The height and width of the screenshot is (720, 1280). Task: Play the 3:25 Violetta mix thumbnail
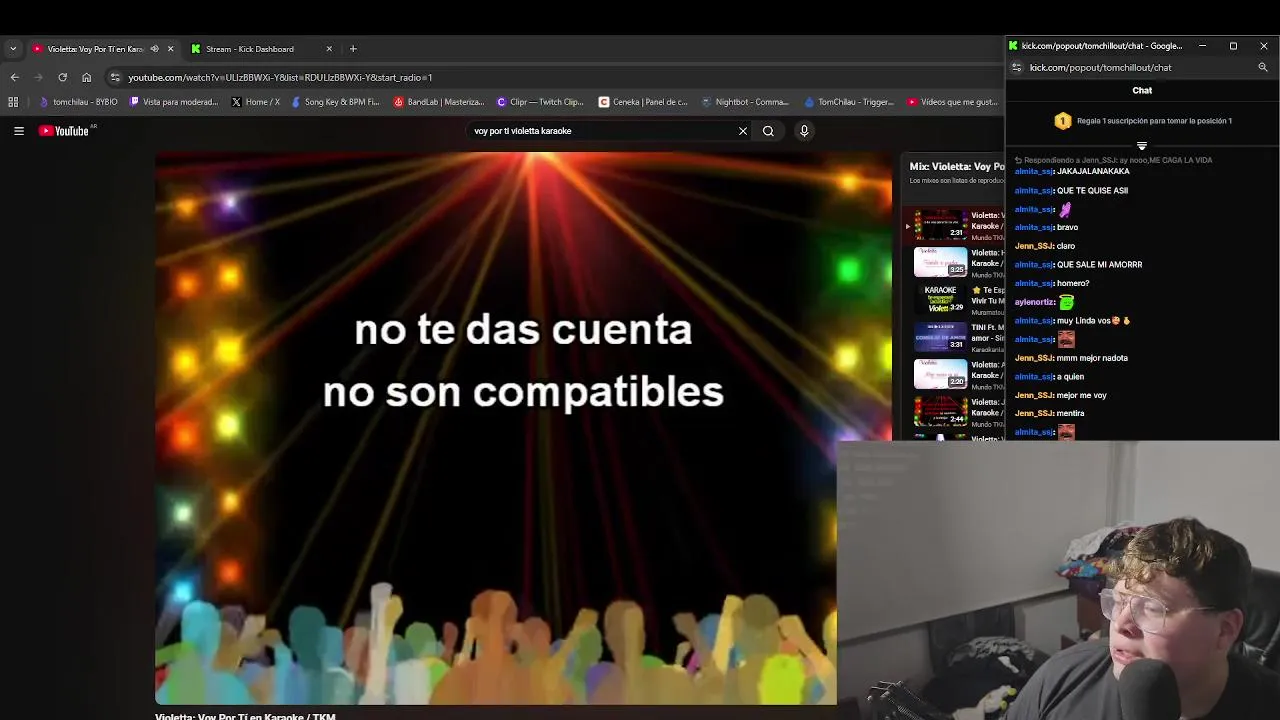pos(940,261)
